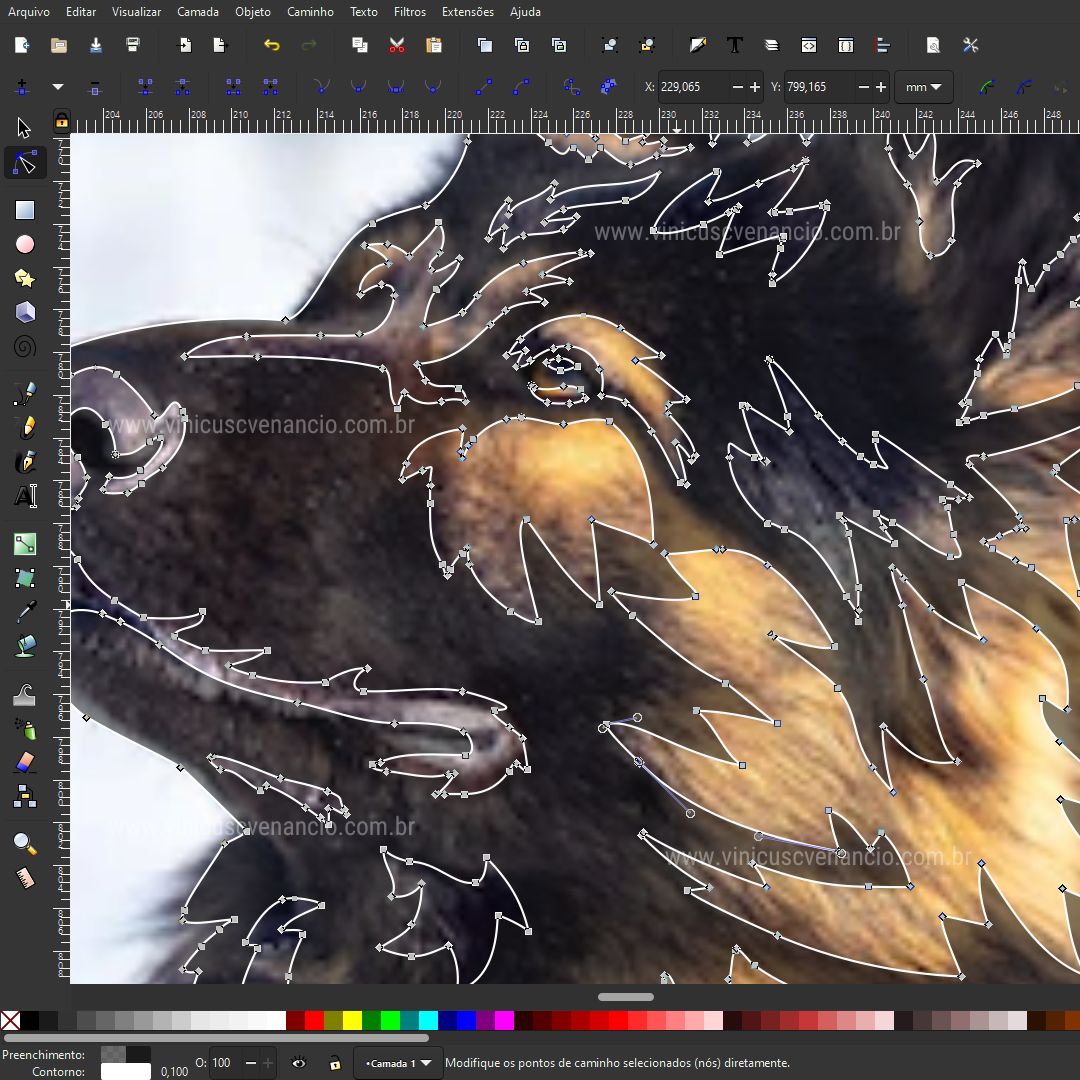Select the Star and polygon tool
This screenshot has width=1080, height=1080.
(25, 278)
